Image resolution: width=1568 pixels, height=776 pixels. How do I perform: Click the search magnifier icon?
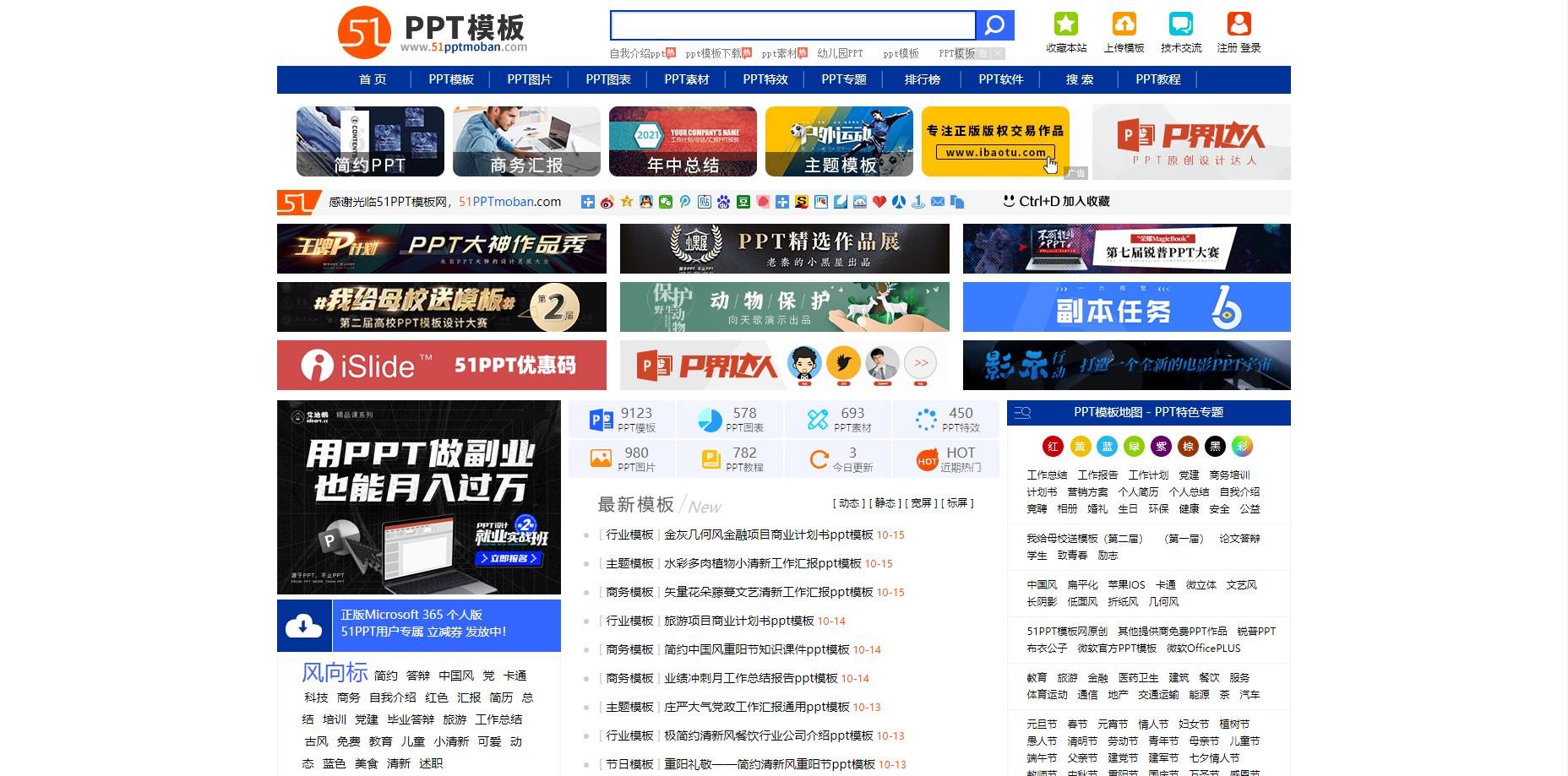tap(994, 24)
